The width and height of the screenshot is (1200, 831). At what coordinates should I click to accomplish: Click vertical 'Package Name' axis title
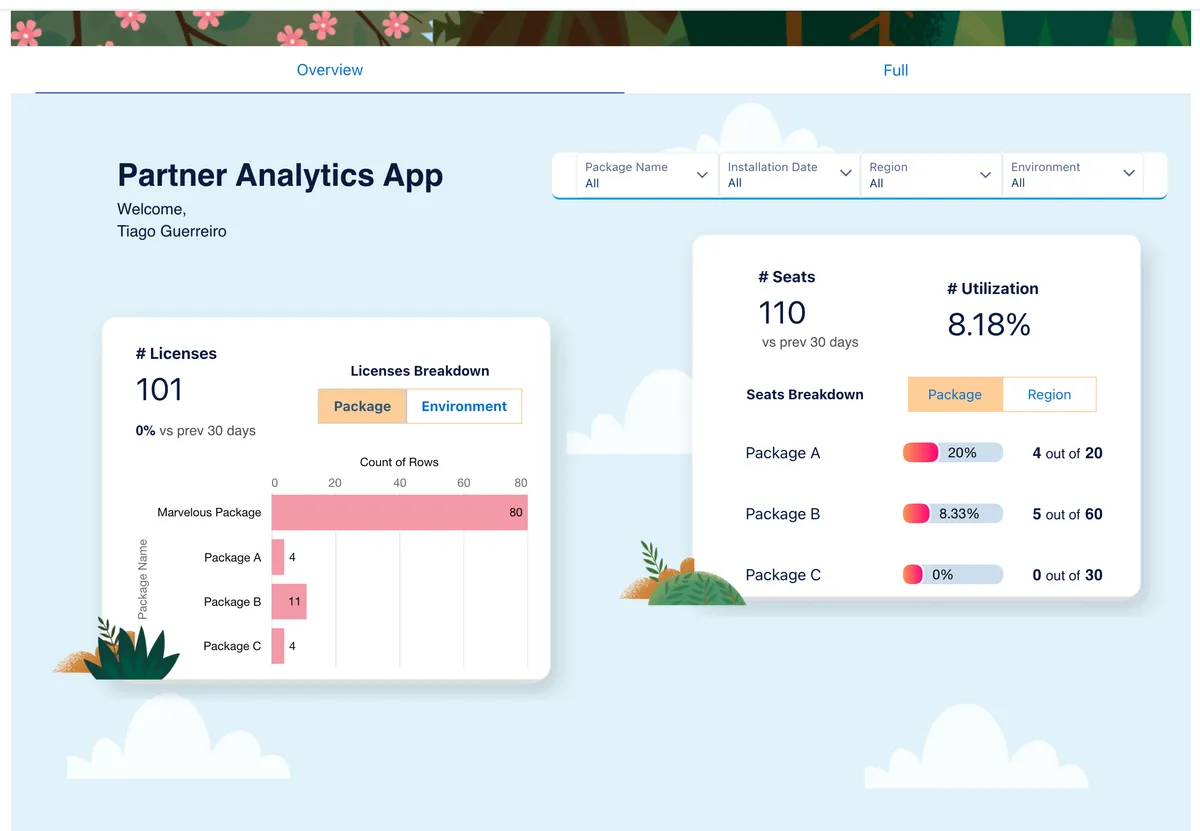point(143,579)
